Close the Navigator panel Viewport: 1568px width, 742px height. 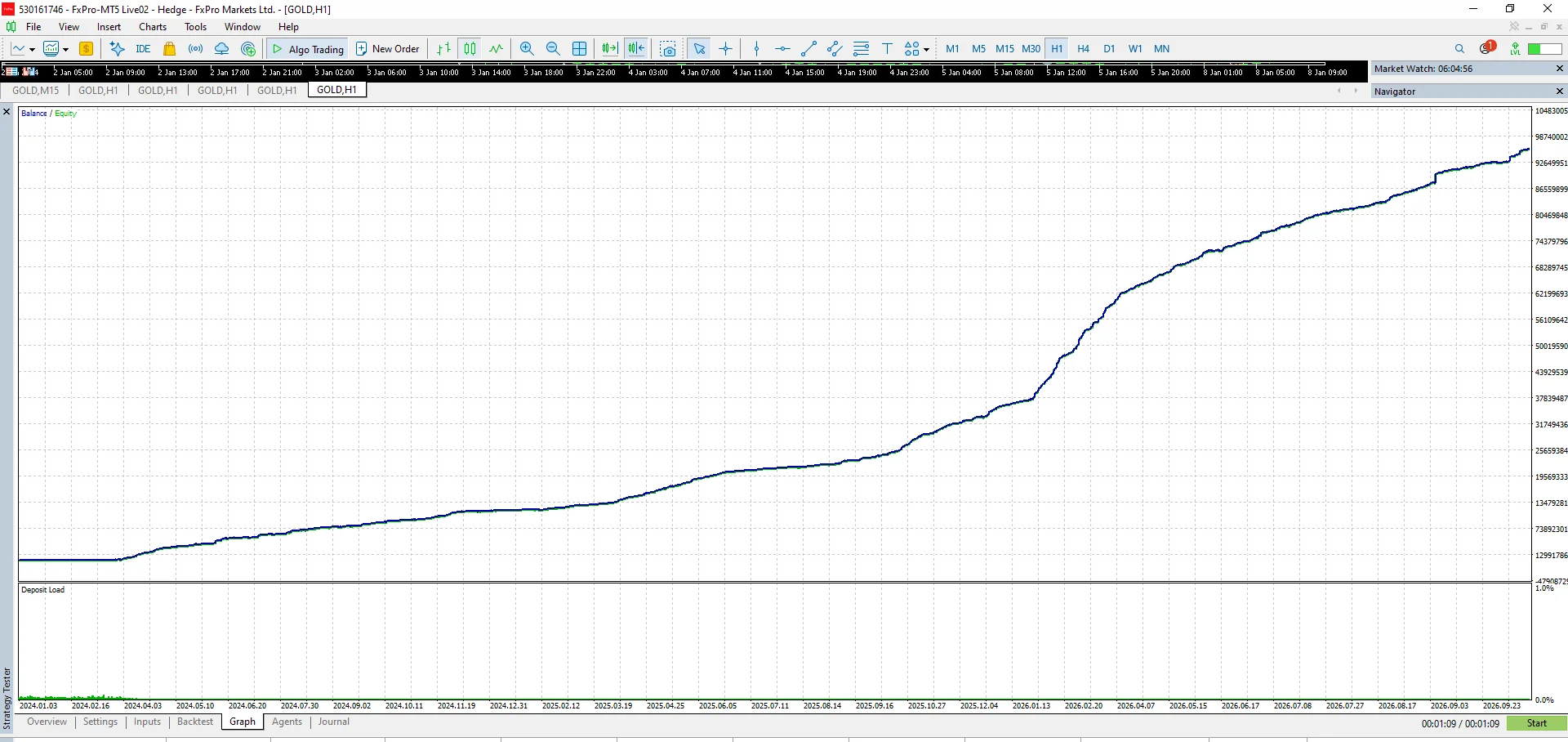click(1559, 92)
